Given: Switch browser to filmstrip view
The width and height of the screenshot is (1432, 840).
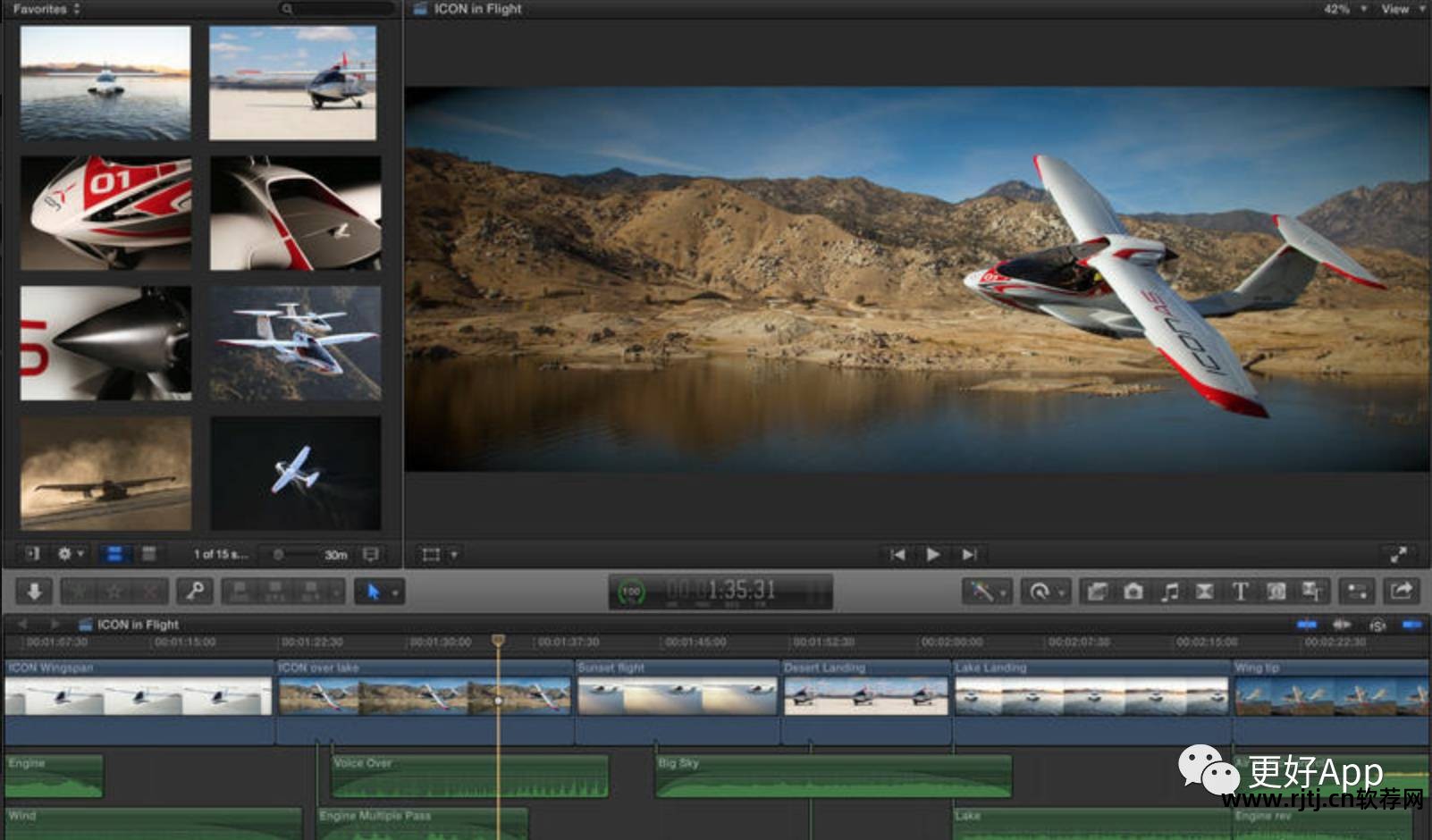Looking at the screenshot, I should click(x=114, y=554).
